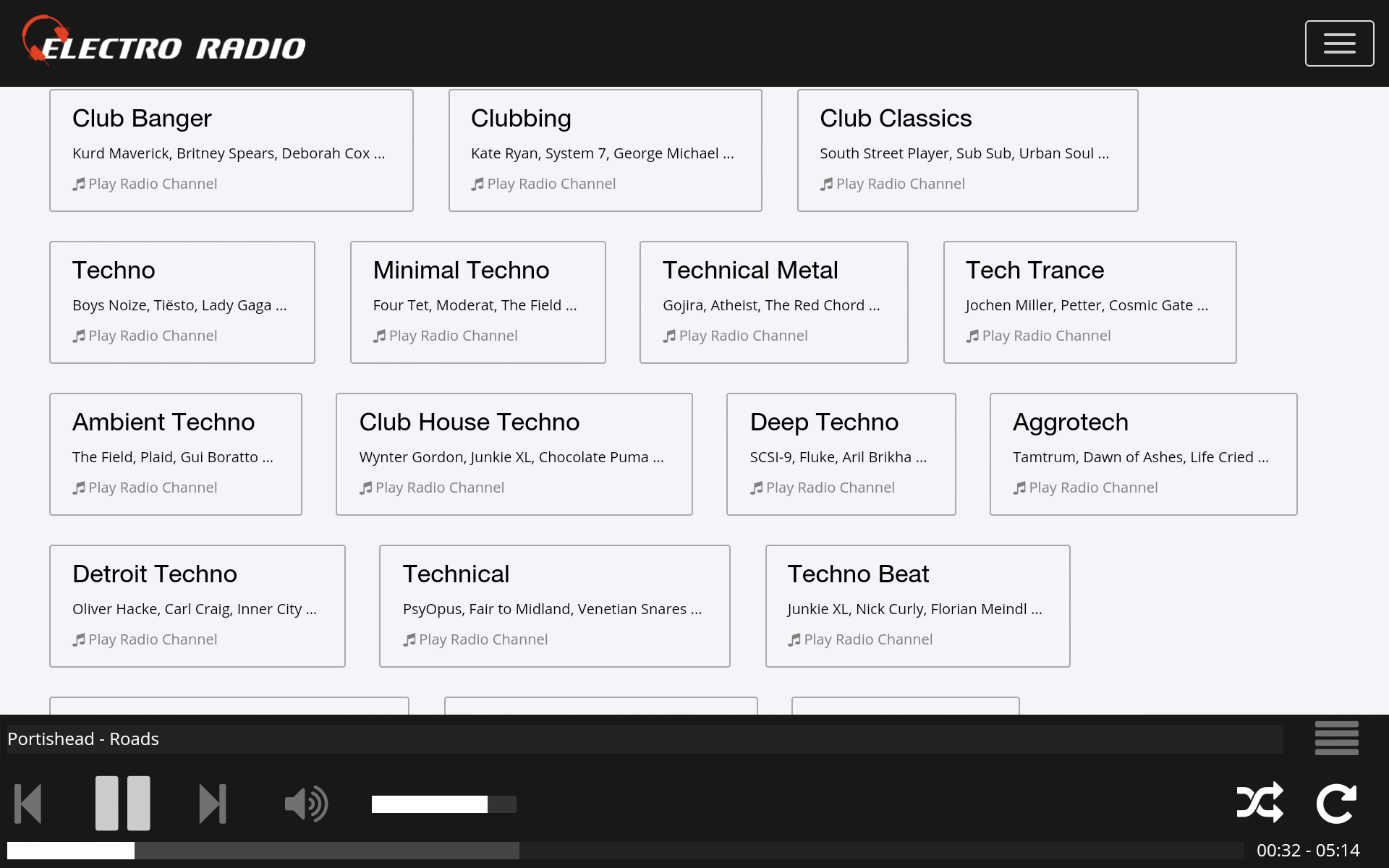Image resolution: width=1389 pixels, height=868 pixels.
Task: Open the Technical channel title
Action: pos(456,574)
